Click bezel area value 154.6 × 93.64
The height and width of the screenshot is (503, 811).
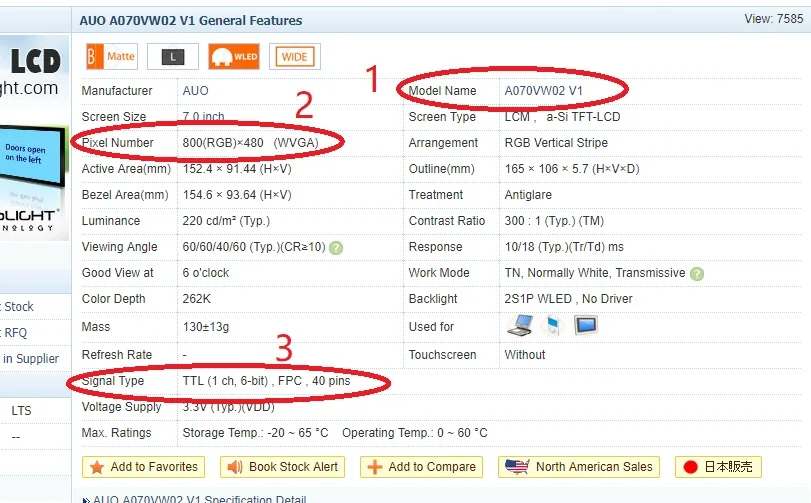pos(237,195)
